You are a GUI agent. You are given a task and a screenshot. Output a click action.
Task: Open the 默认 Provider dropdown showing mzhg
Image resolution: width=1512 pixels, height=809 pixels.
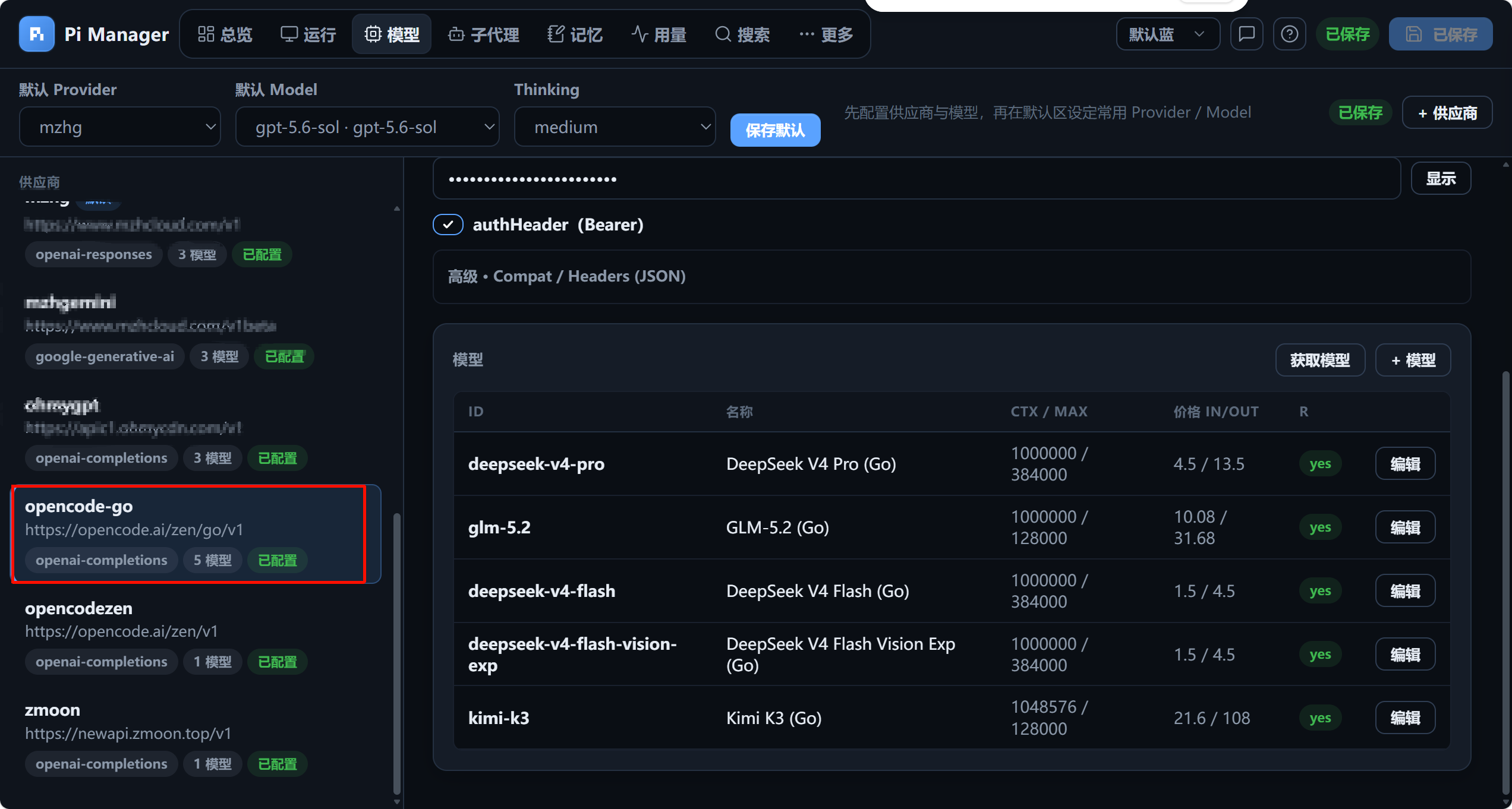point(120,127)
